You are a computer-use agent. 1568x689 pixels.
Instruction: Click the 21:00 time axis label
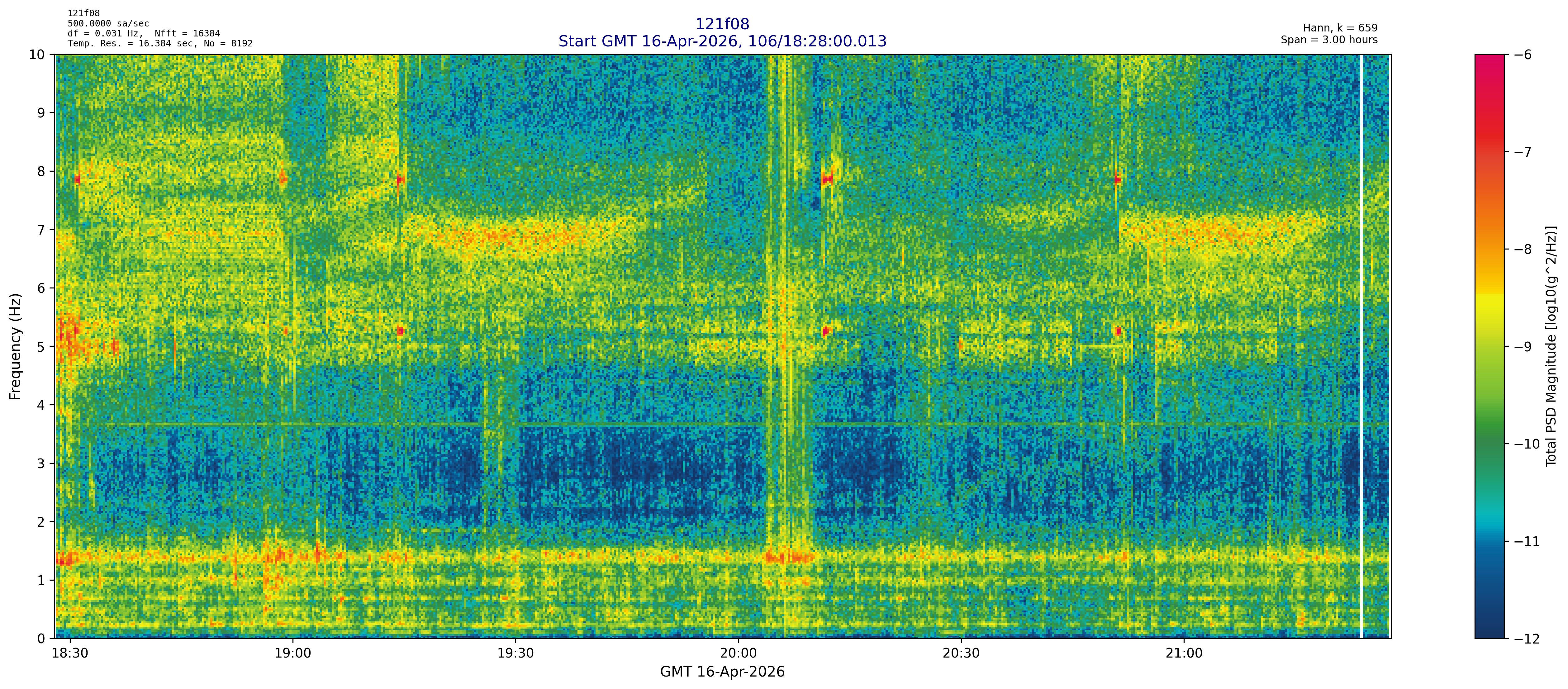[1184, 653]
